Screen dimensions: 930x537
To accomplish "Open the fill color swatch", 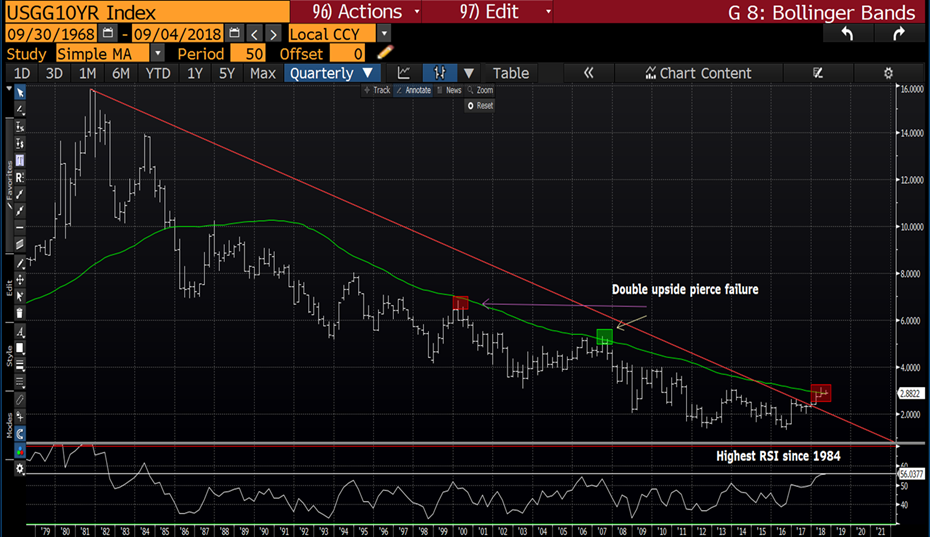I will tap(20, 348).
